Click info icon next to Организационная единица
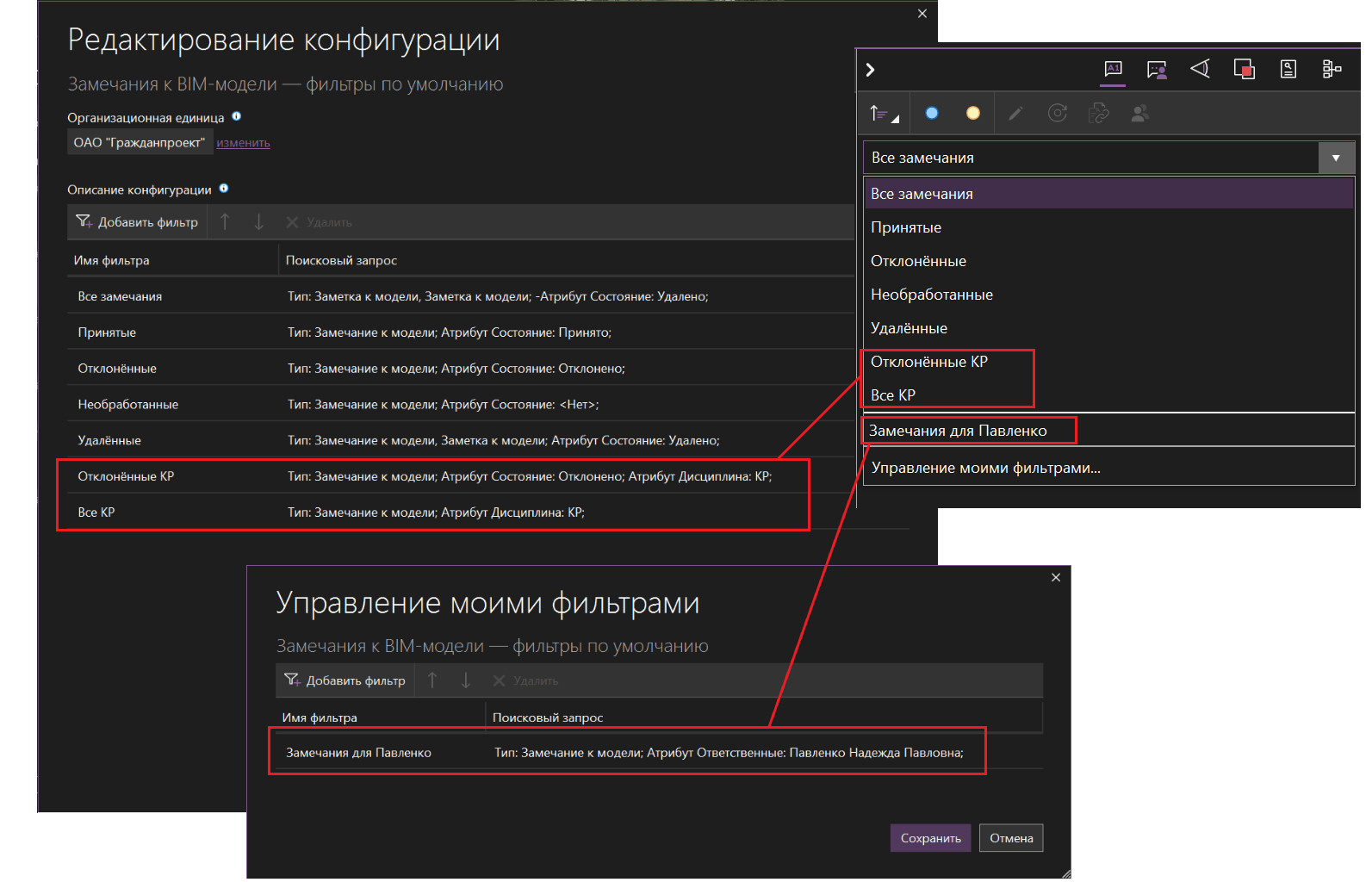The height and width of the screenshot is (882, 1372). (x=236, y=116)
